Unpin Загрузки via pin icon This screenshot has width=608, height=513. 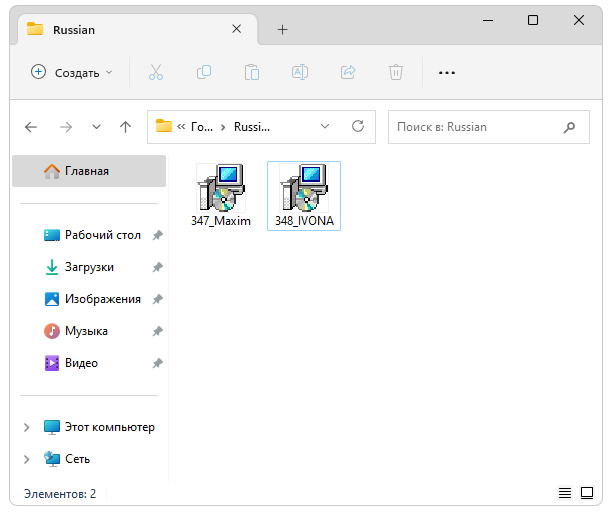tap(157, 267)
